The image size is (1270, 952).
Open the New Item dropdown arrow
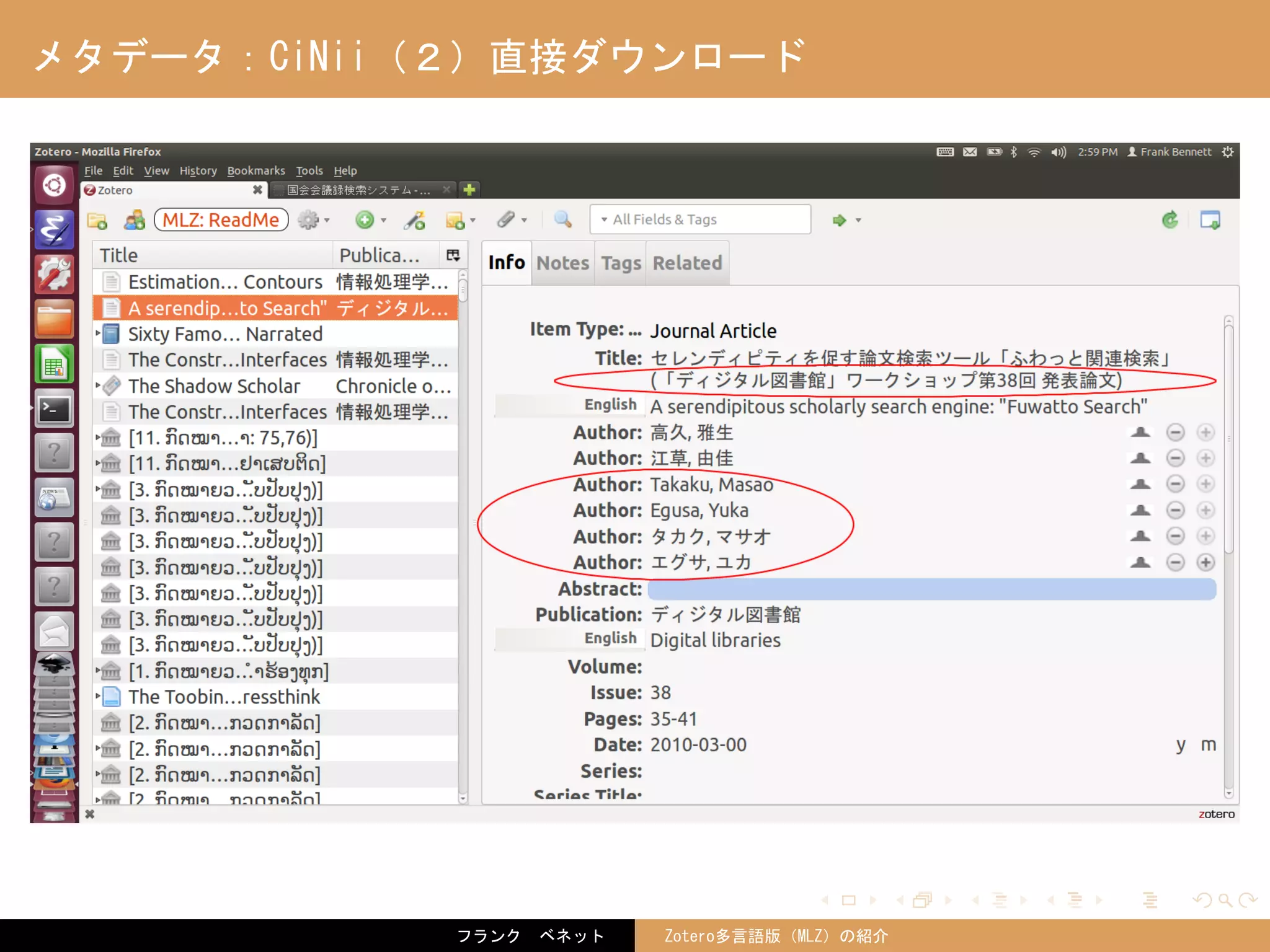point(383,221)
